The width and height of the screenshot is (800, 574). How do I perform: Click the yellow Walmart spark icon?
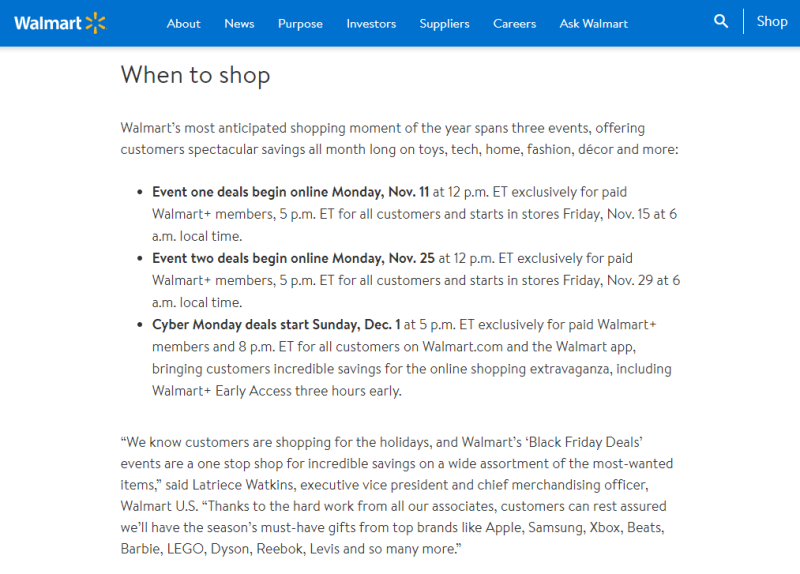pyautogui.click(x=96, y=22)
